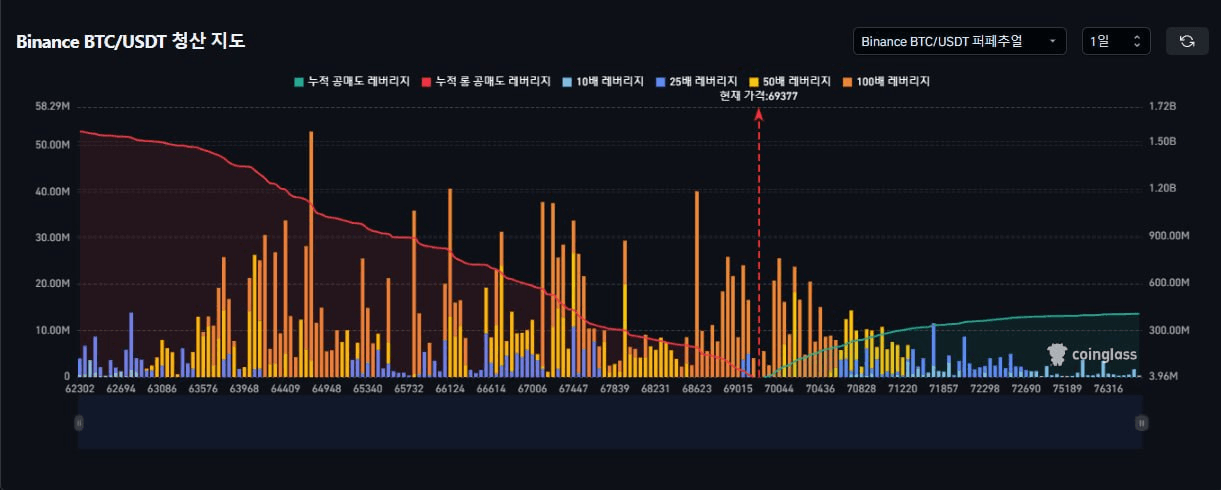The height and width of the screenshot is (490, 1221).
Task: Open the 1일 period selector
Action: click(x=1116, y=41)
